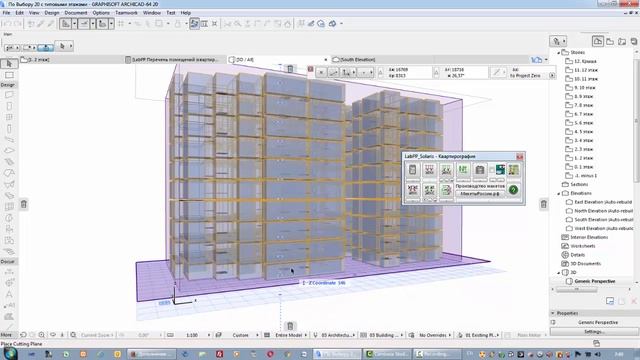
Task: Click the МакетыРоссии.рф button in the palette
Action: click(480, 194)
